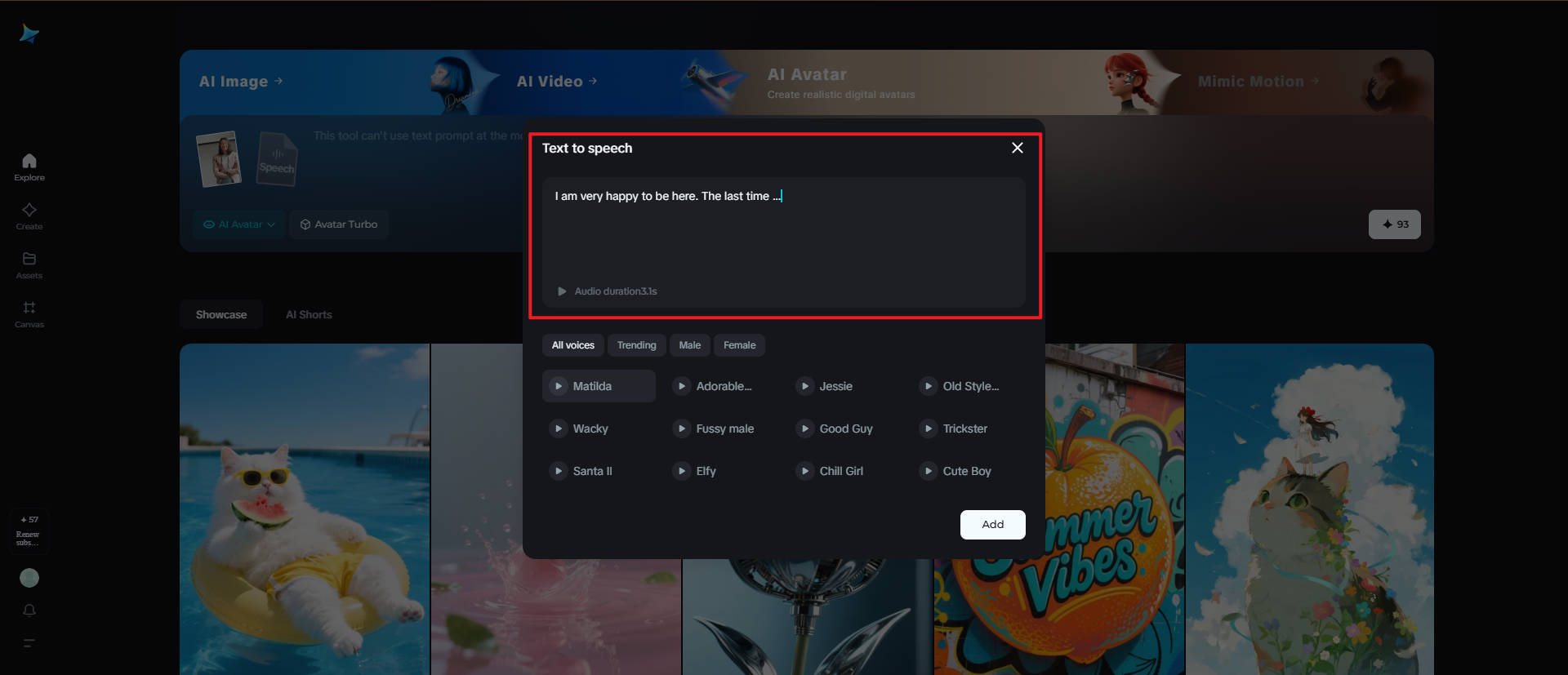Select the Matilda voice name
This screenshot has width=1568, height=675.
(x=592, y=386)
